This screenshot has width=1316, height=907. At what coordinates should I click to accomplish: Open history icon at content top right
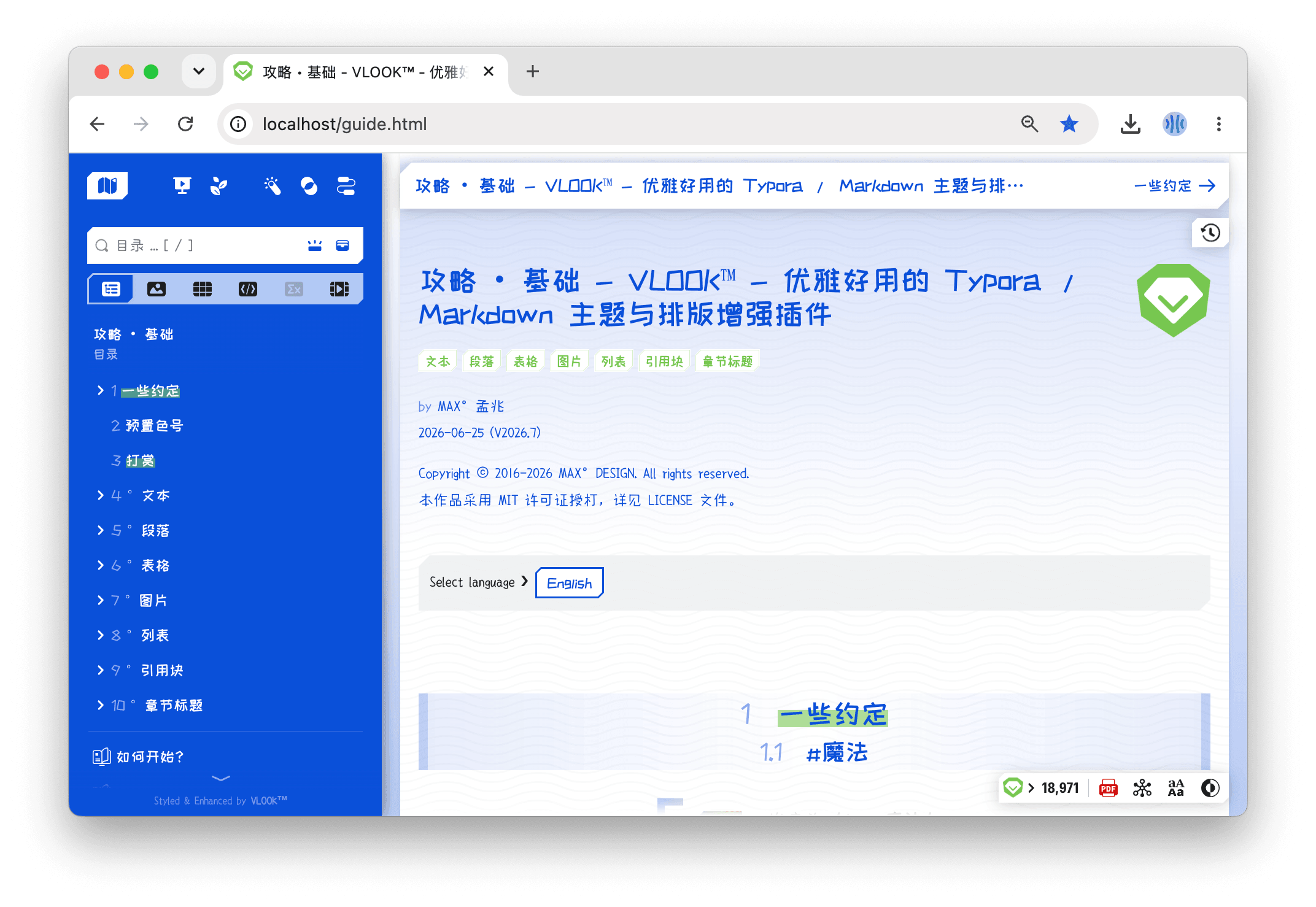pos(1210,233)
